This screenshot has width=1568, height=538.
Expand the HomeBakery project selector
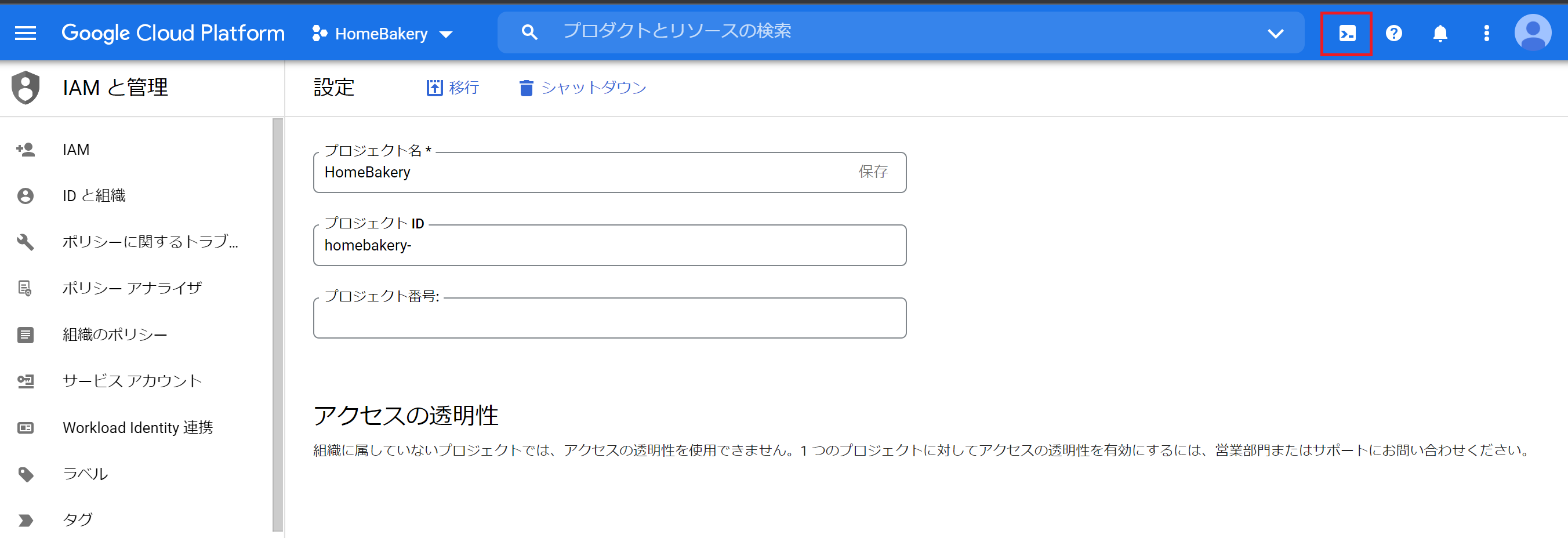tap(382, 34)
